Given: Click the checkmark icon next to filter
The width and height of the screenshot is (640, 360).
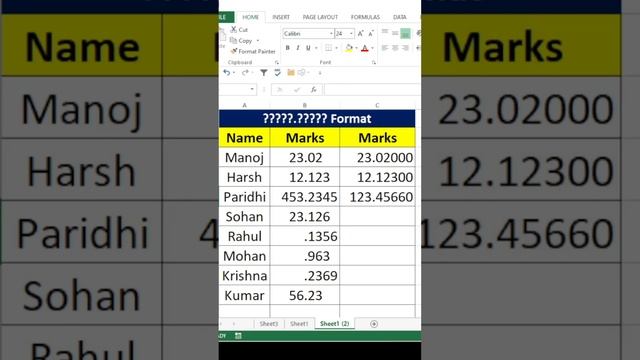Looking at the screenshot, I should tap(278, 73).
